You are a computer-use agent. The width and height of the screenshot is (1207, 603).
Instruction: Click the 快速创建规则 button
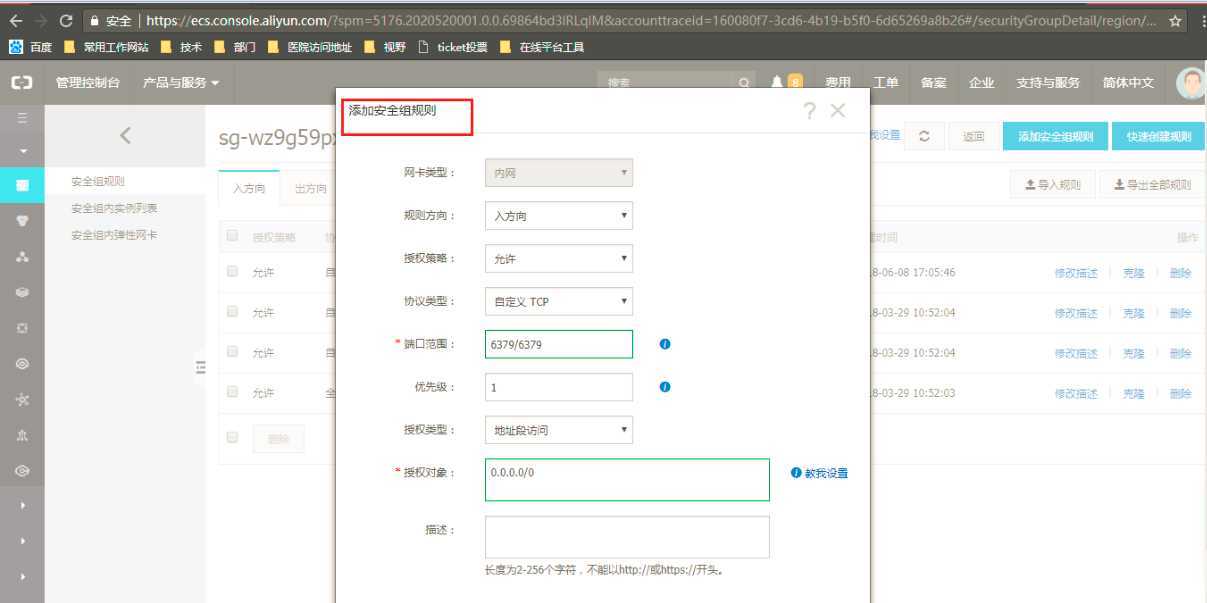point(1158,137)
